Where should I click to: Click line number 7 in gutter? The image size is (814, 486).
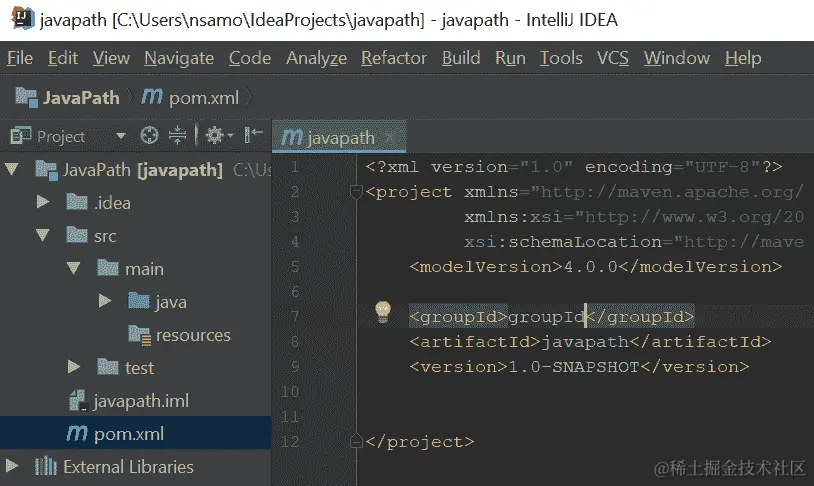tap(294, 316)
